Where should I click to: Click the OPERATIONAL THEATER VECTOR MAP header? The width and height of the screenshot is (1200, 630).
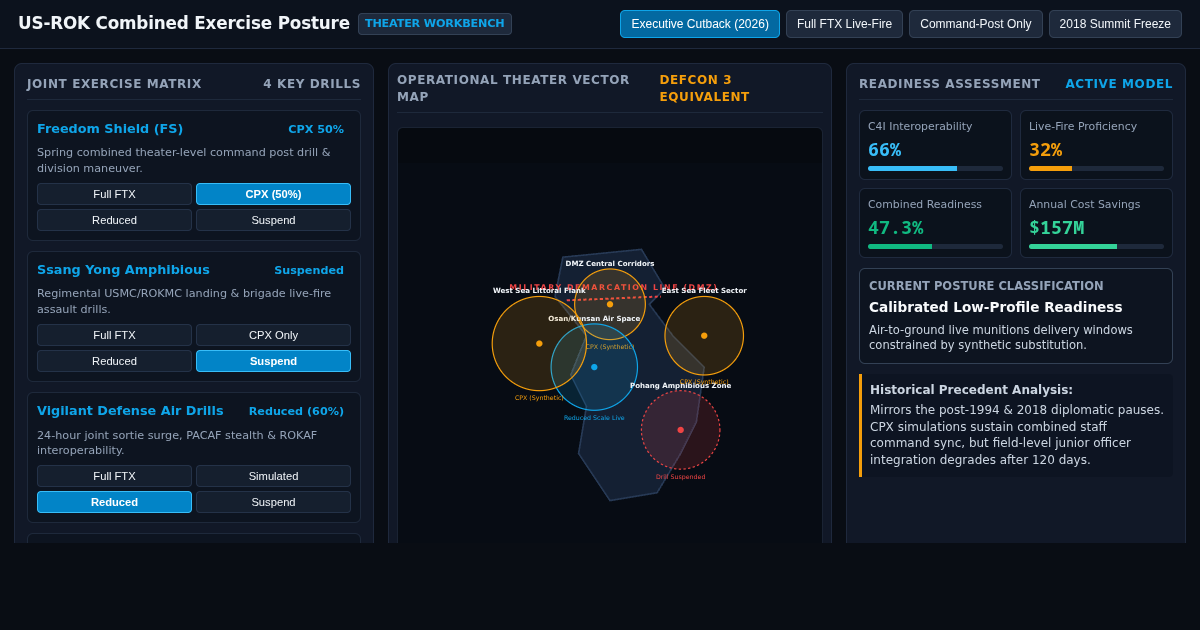513,88
